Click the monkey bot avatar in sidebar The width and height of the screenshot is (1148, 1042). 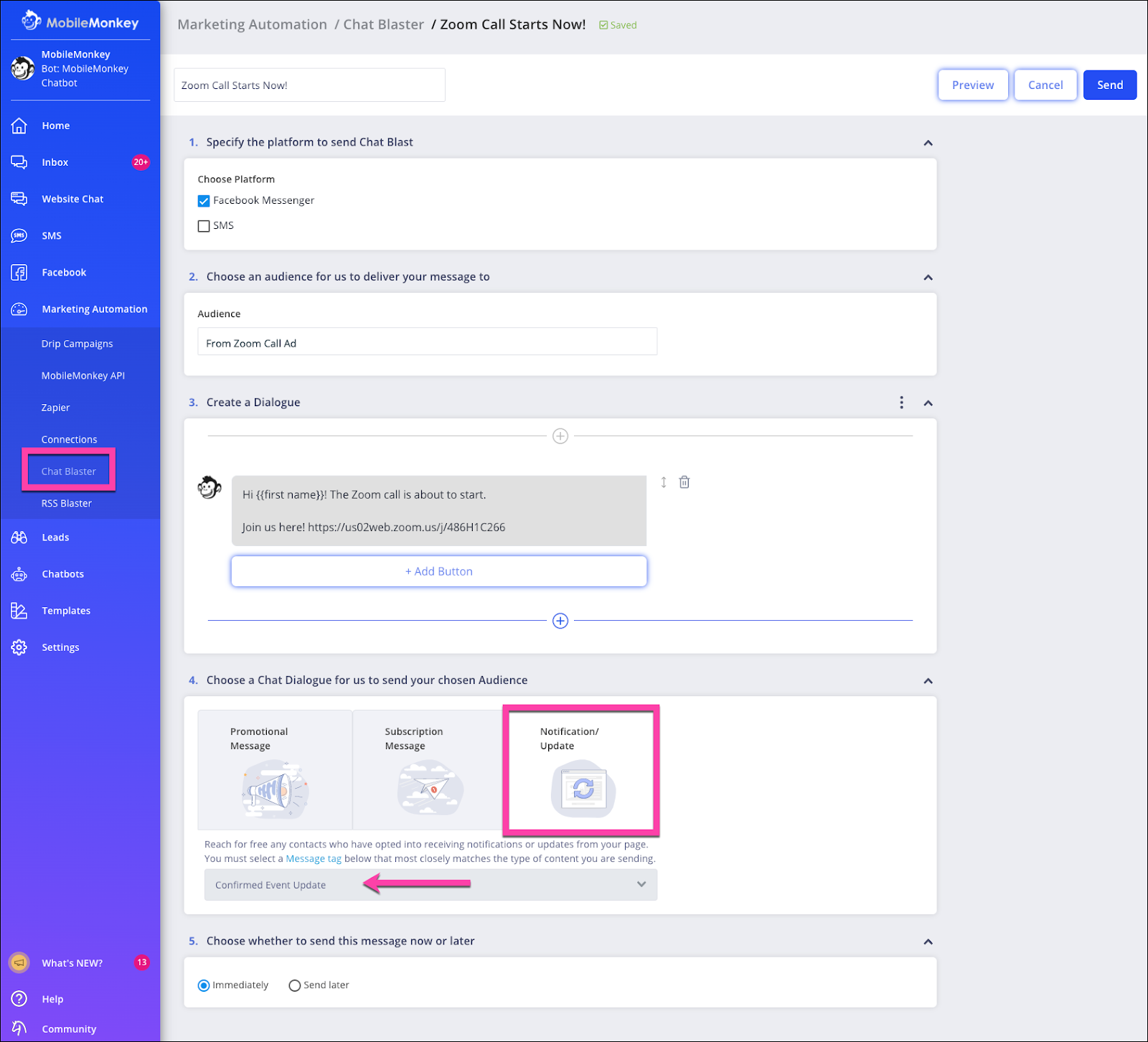point(23,69)
